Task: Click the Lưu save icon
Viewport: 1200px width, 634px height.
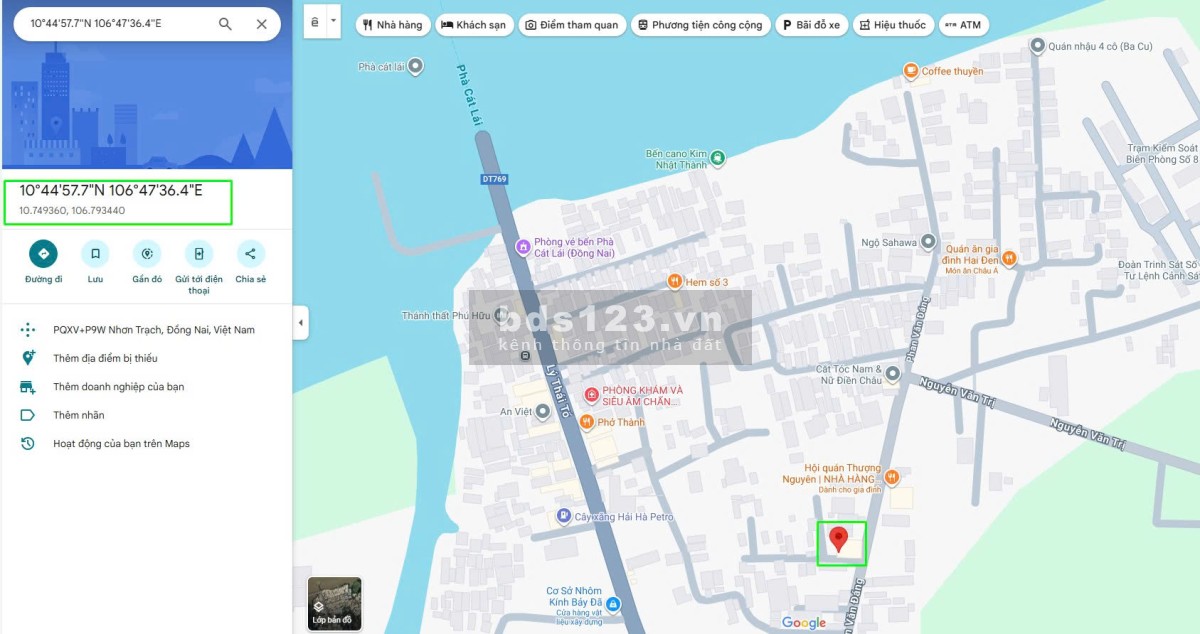Action: (x=95, y=254)
